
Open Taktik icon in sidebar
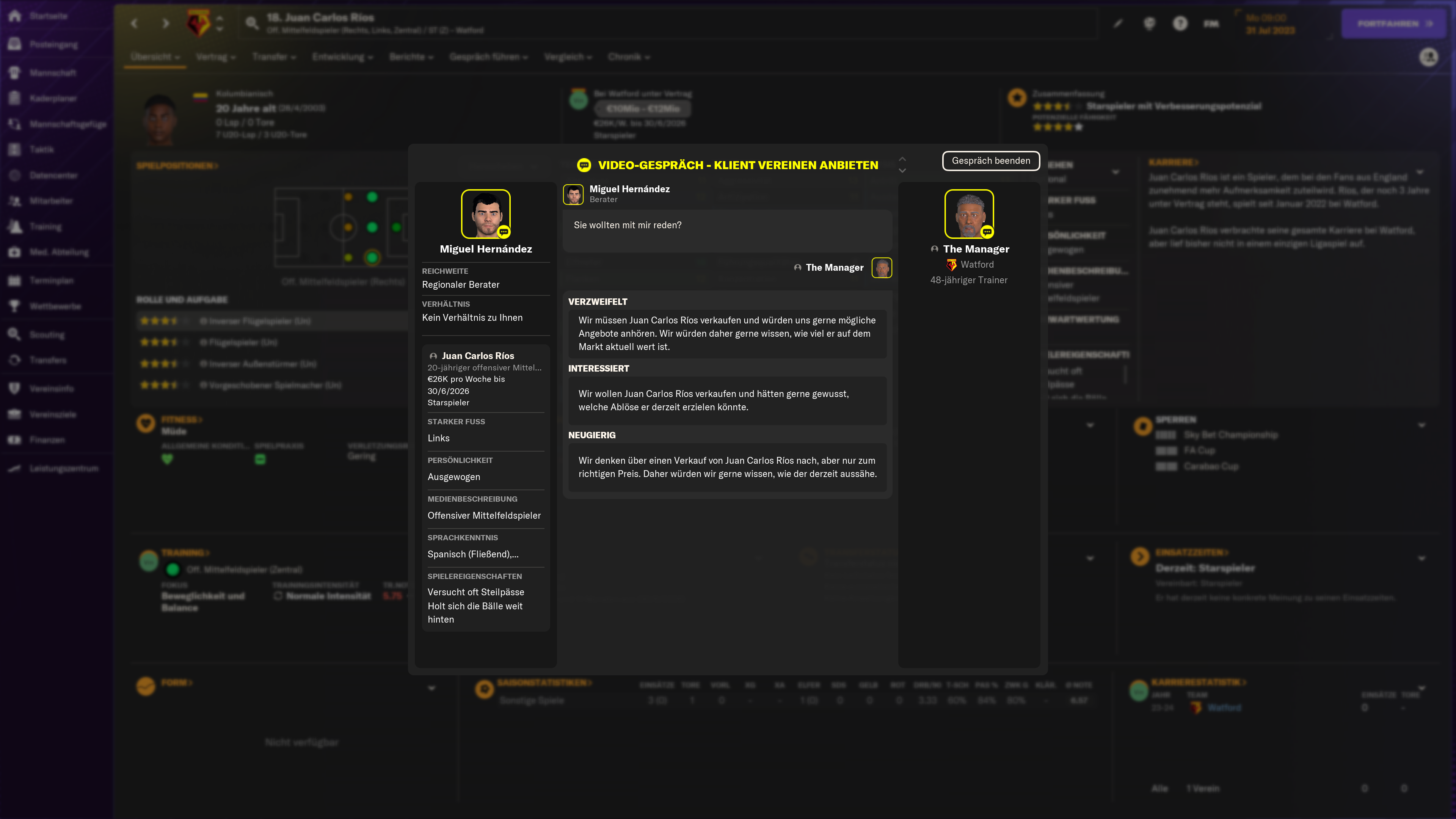tap(15, 149)
